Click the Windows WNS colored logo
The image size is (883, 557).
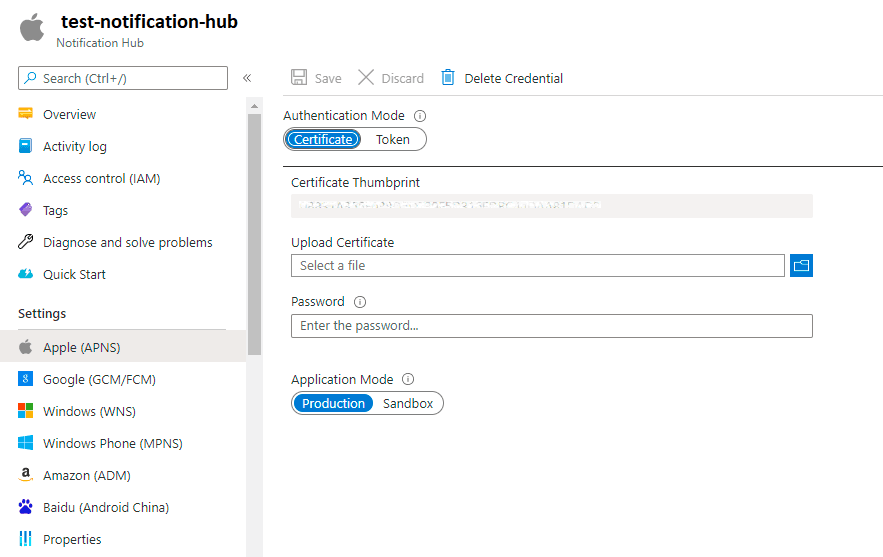[x=25, y=411]
